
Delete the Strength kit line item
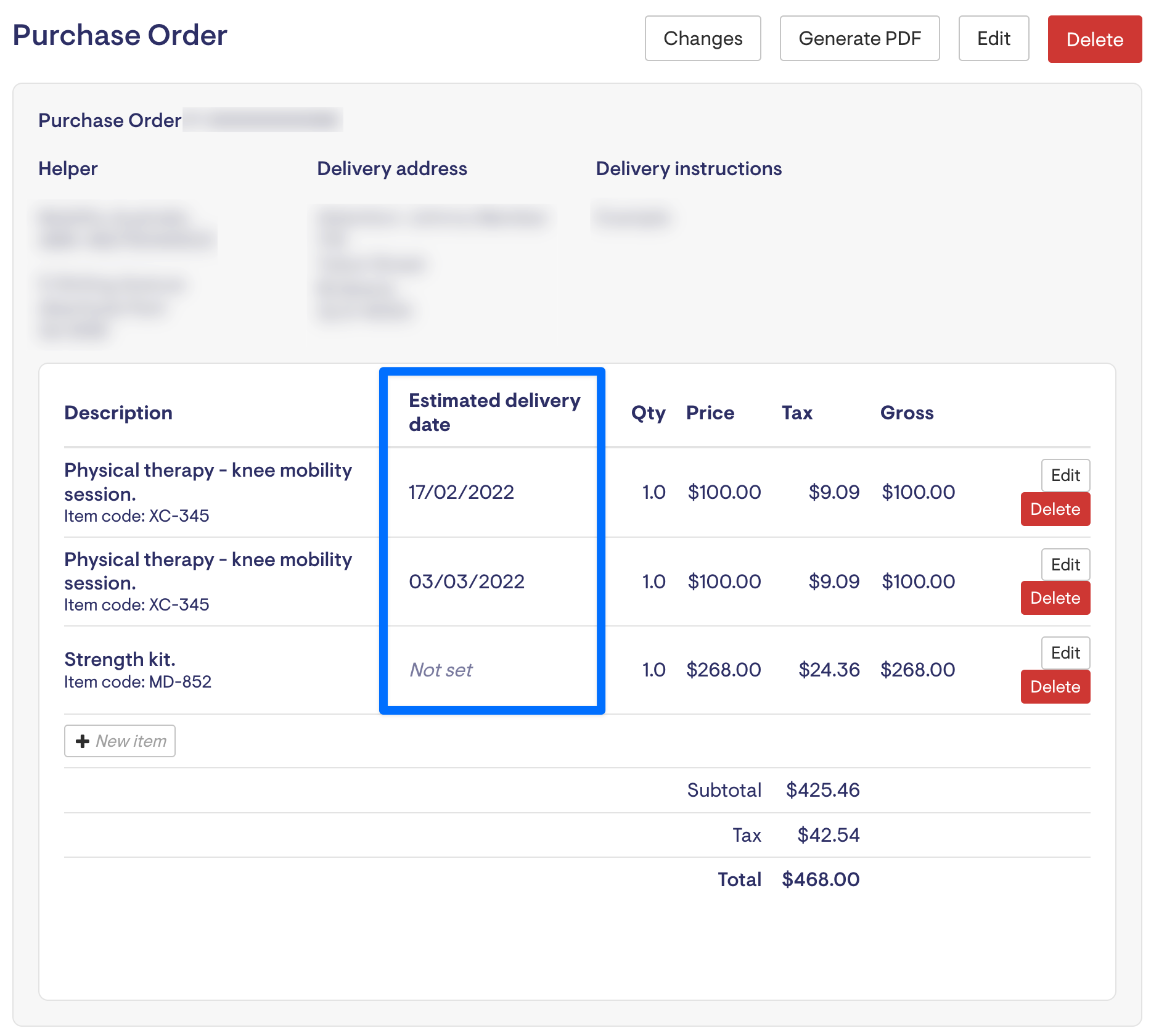(1055, 687)
